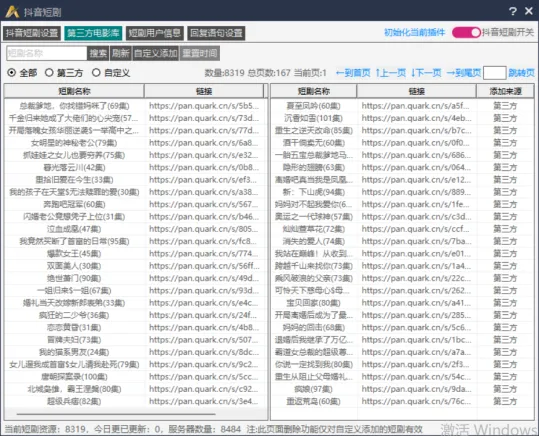The image size is (539, 436).
Task: Go to previous page via 上一页
Action: tap(390, 73)
